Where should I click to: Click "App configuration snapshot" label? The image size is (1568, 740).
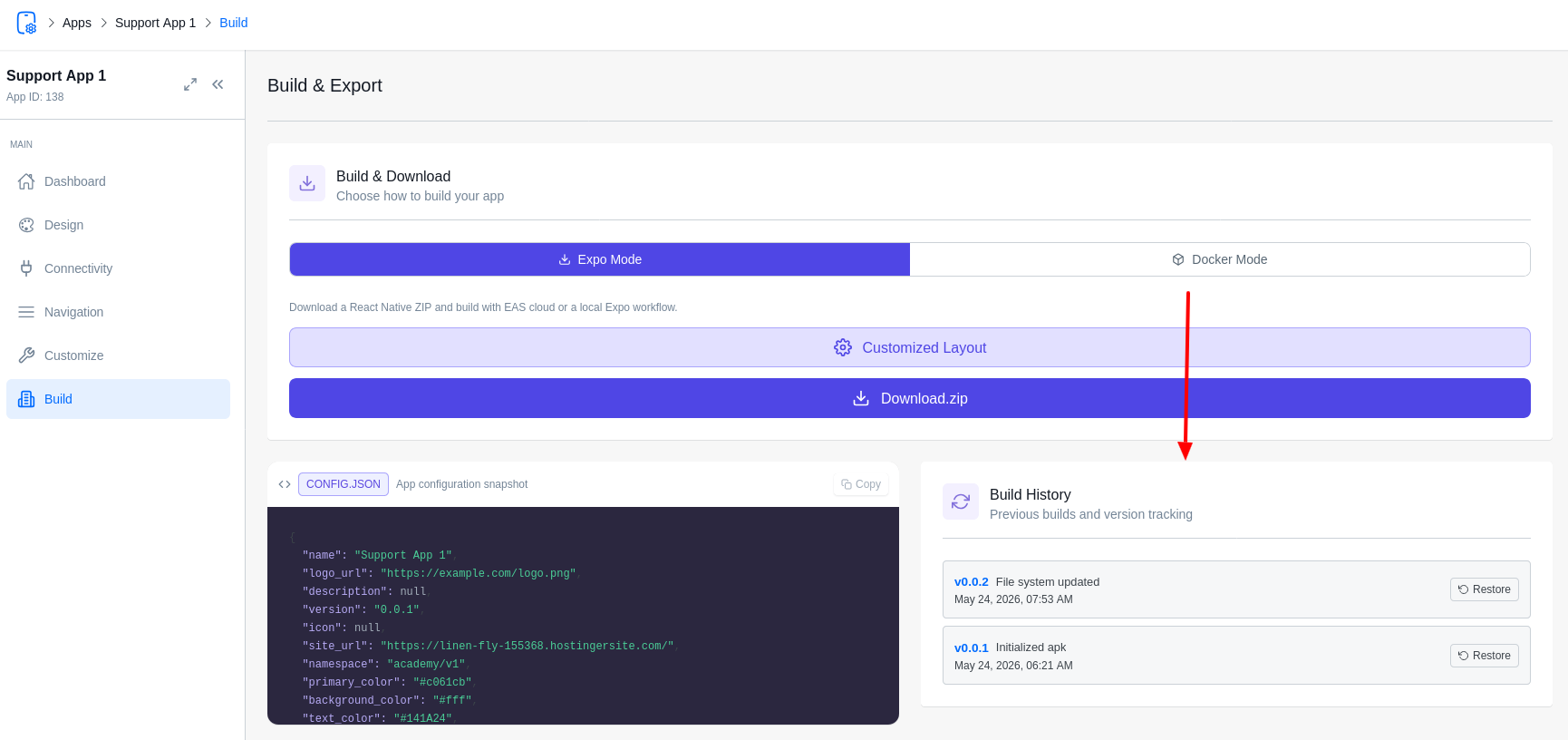(x=462, y=484)
